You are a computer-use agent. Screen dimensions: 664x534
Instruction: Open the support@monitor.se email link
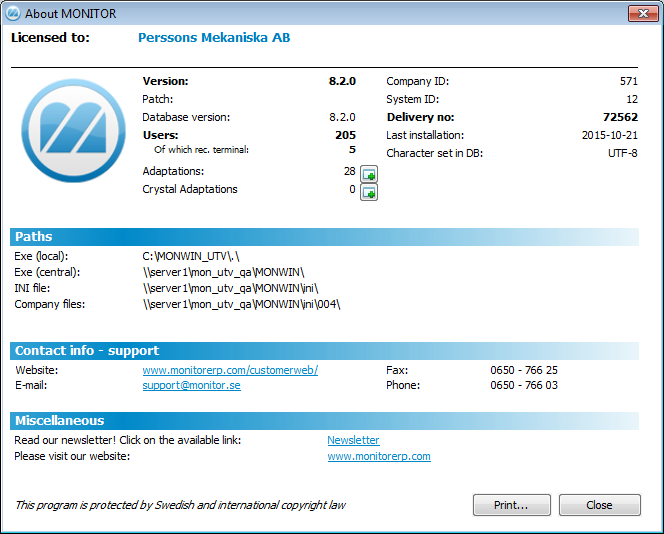tap(191, 385)
